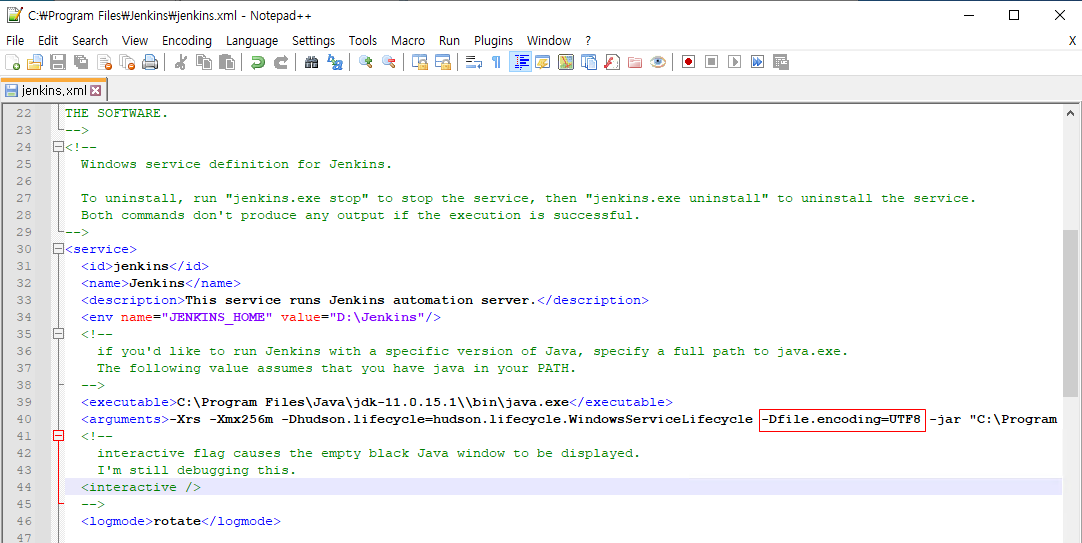The image size is (1082, 543).
Task: Open the ? help menu
Action: click(x=588, y=41)
